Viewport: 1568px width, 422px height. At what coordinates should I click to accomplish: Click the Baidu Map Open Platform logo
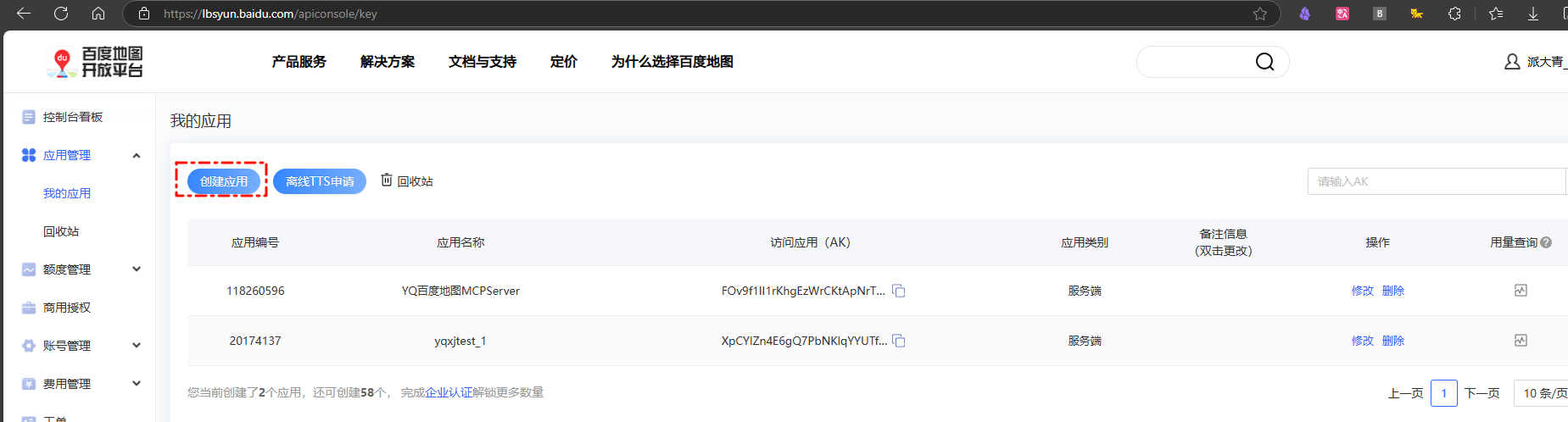pos(95,62)
